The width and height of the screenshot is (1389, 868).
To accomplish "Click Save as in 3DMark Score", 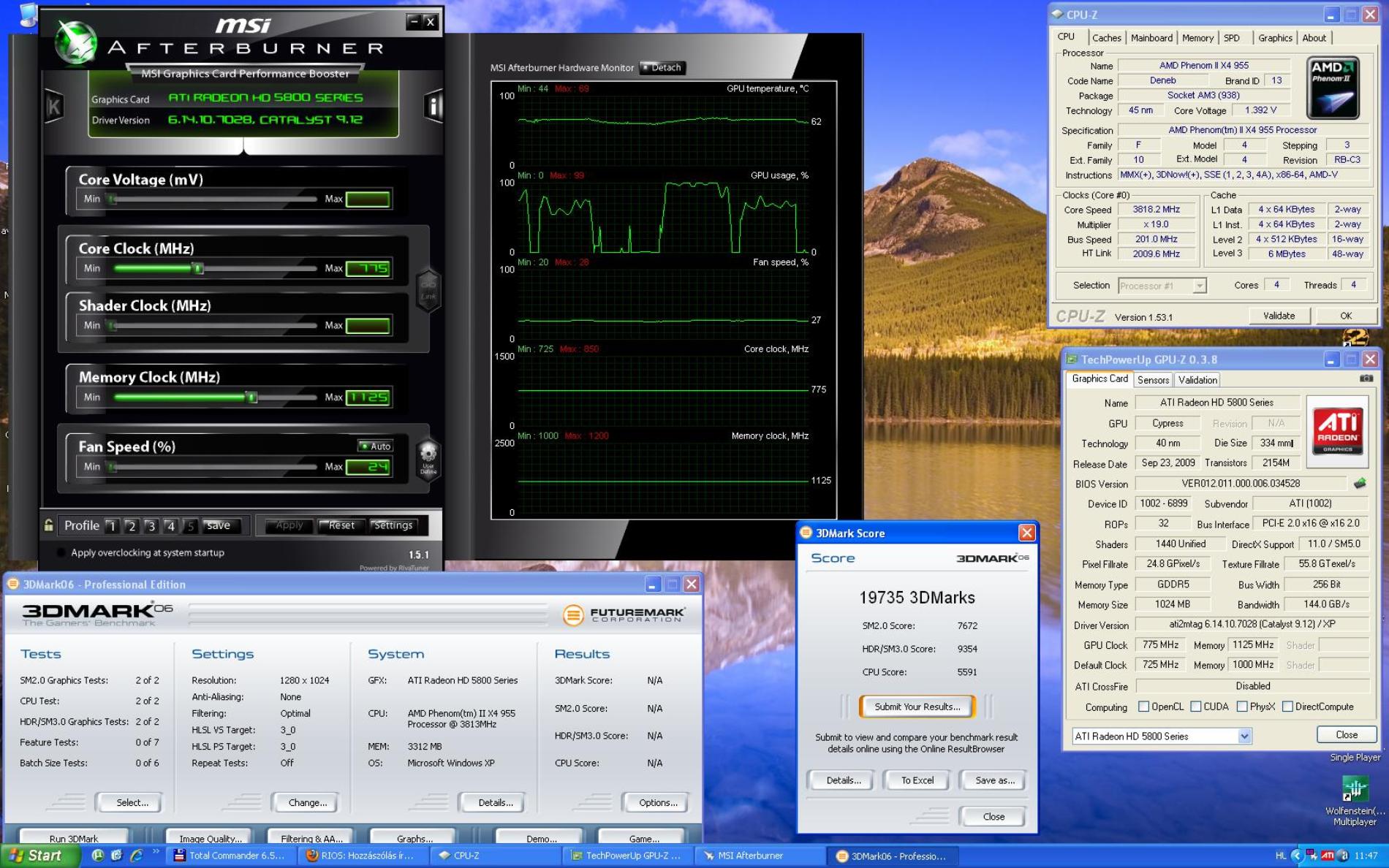I will [994, 780].
